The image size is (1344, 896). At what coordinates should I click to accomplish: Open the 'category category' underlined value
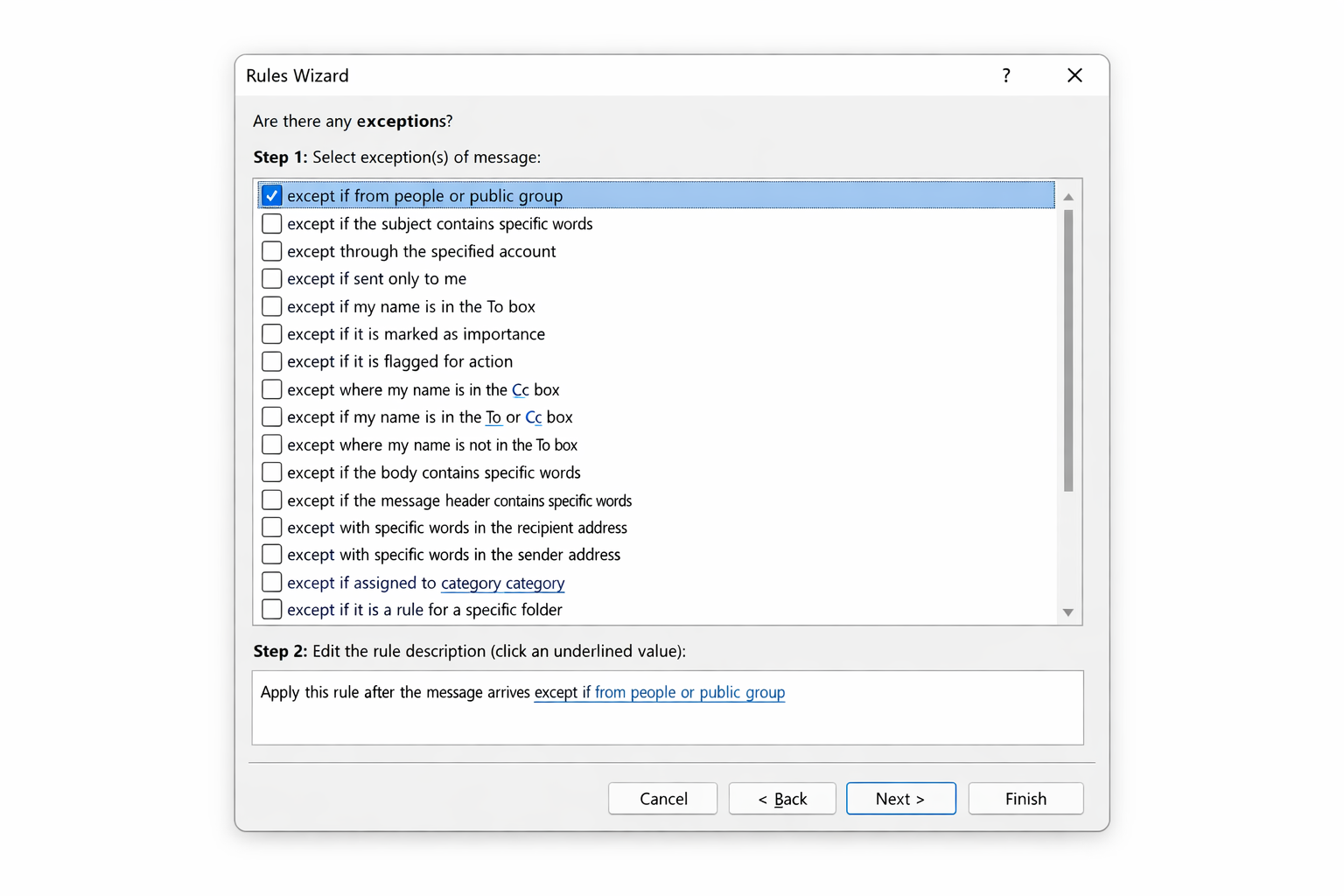(x=502, y=583)
